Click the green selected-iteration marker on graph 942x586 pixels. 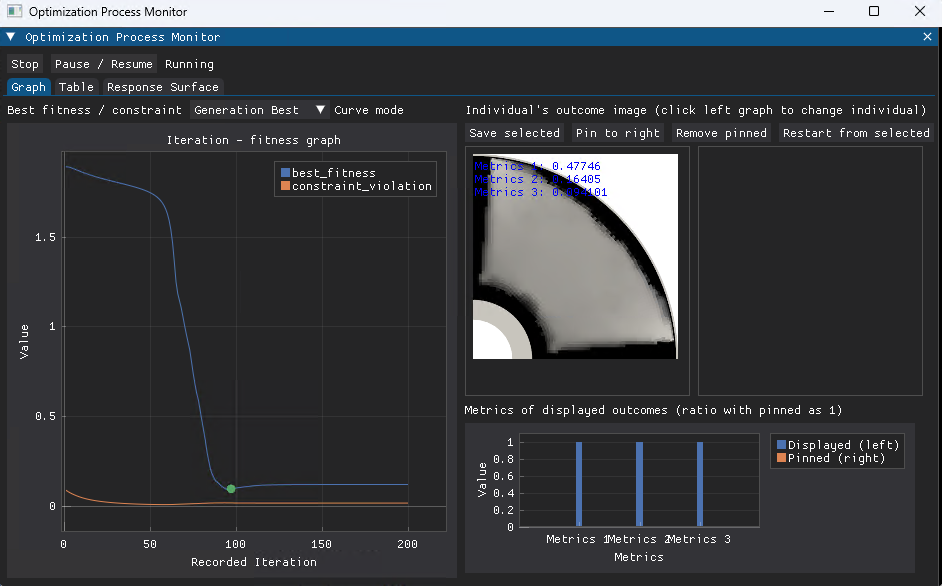231,489
